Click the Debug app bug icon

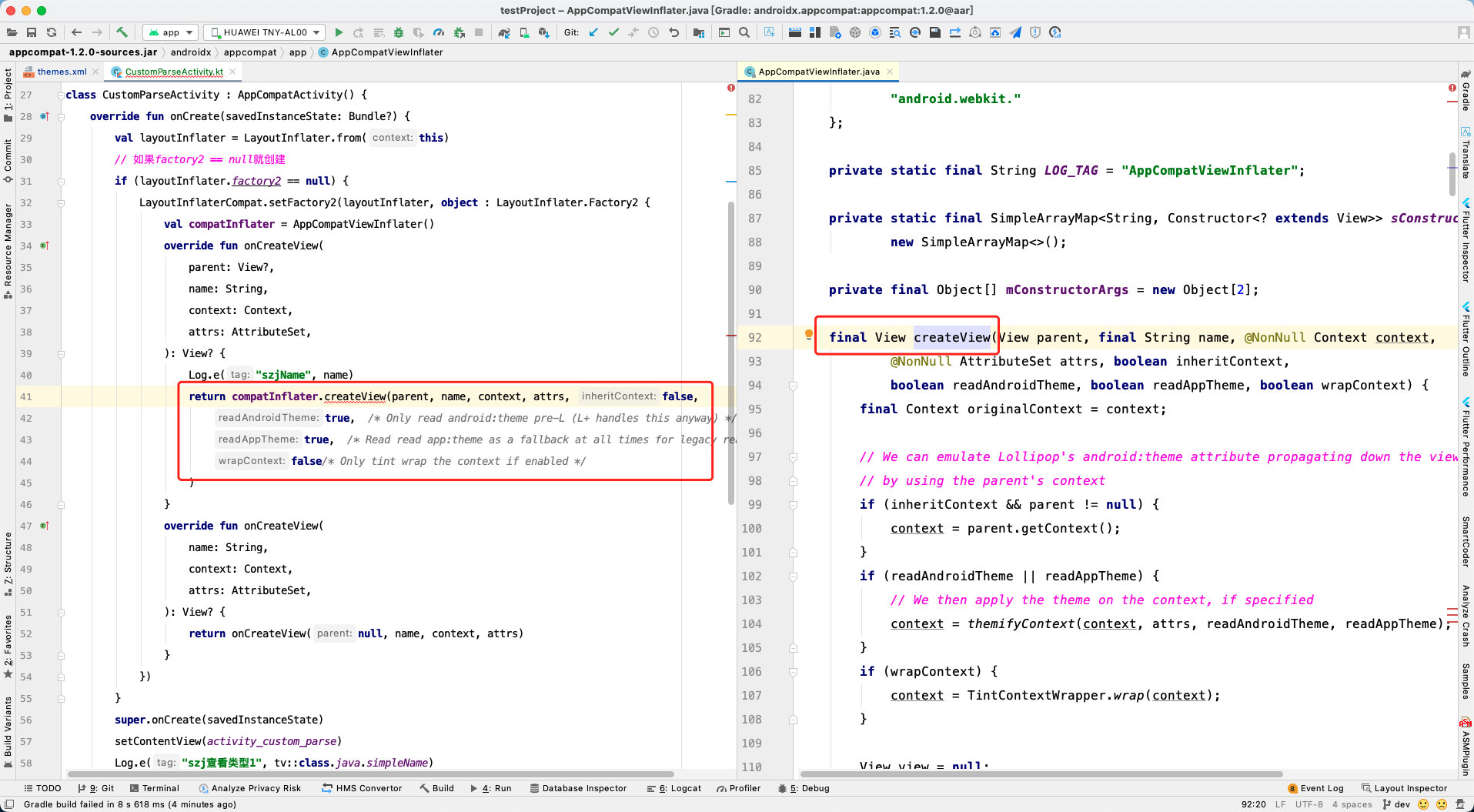[398, 32]
